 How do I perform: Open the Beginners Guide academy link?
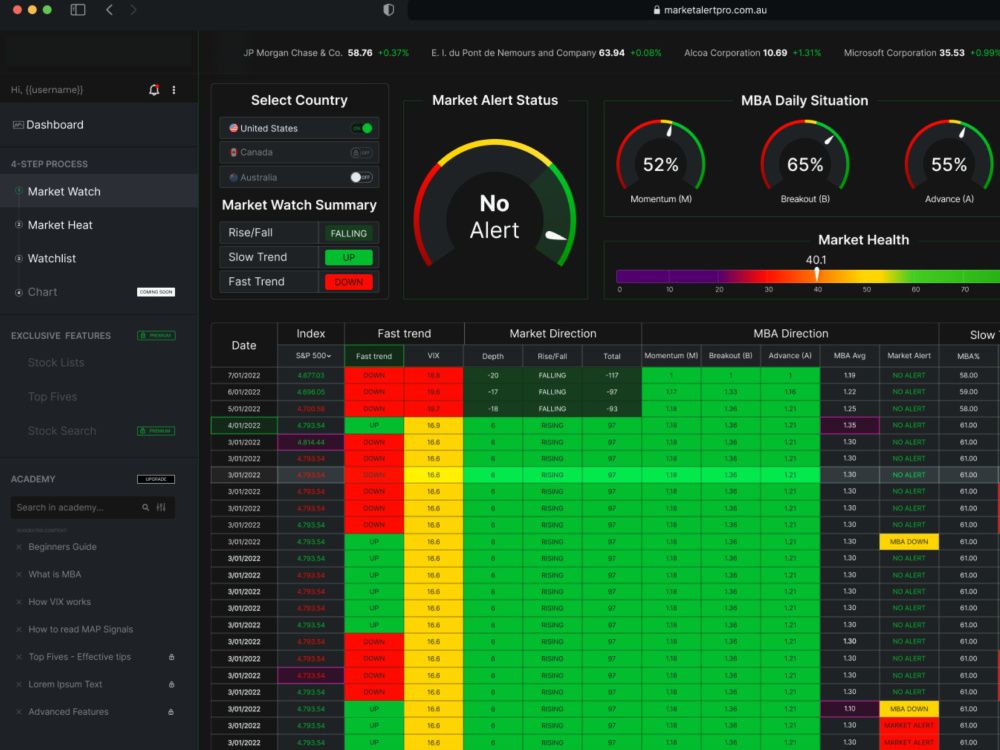click(62, 547)
